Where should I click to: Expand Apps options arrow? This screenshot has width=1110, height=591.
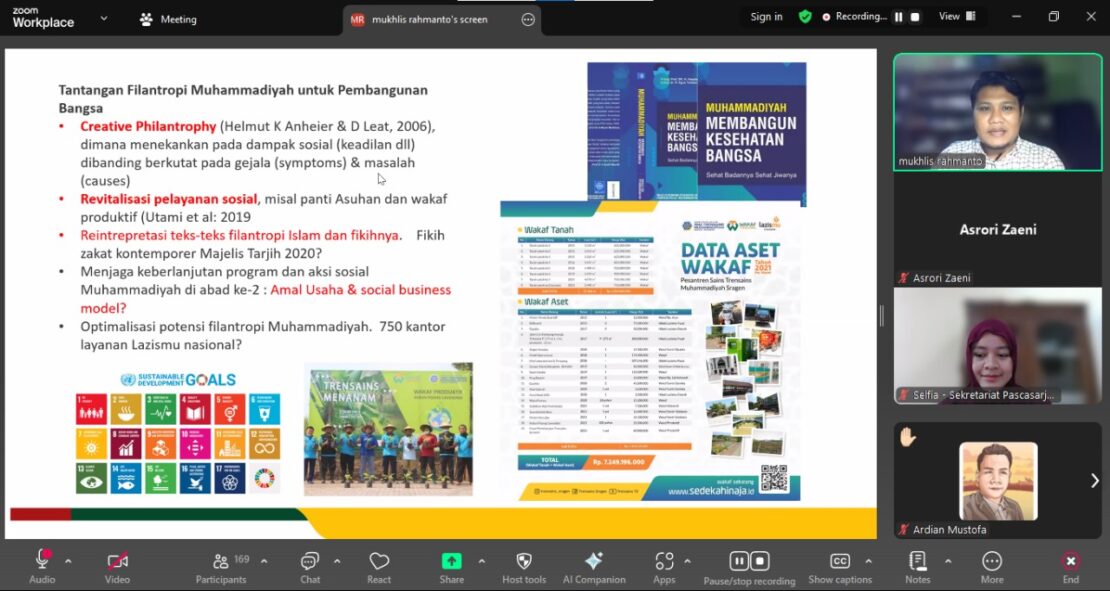[687, 561]
